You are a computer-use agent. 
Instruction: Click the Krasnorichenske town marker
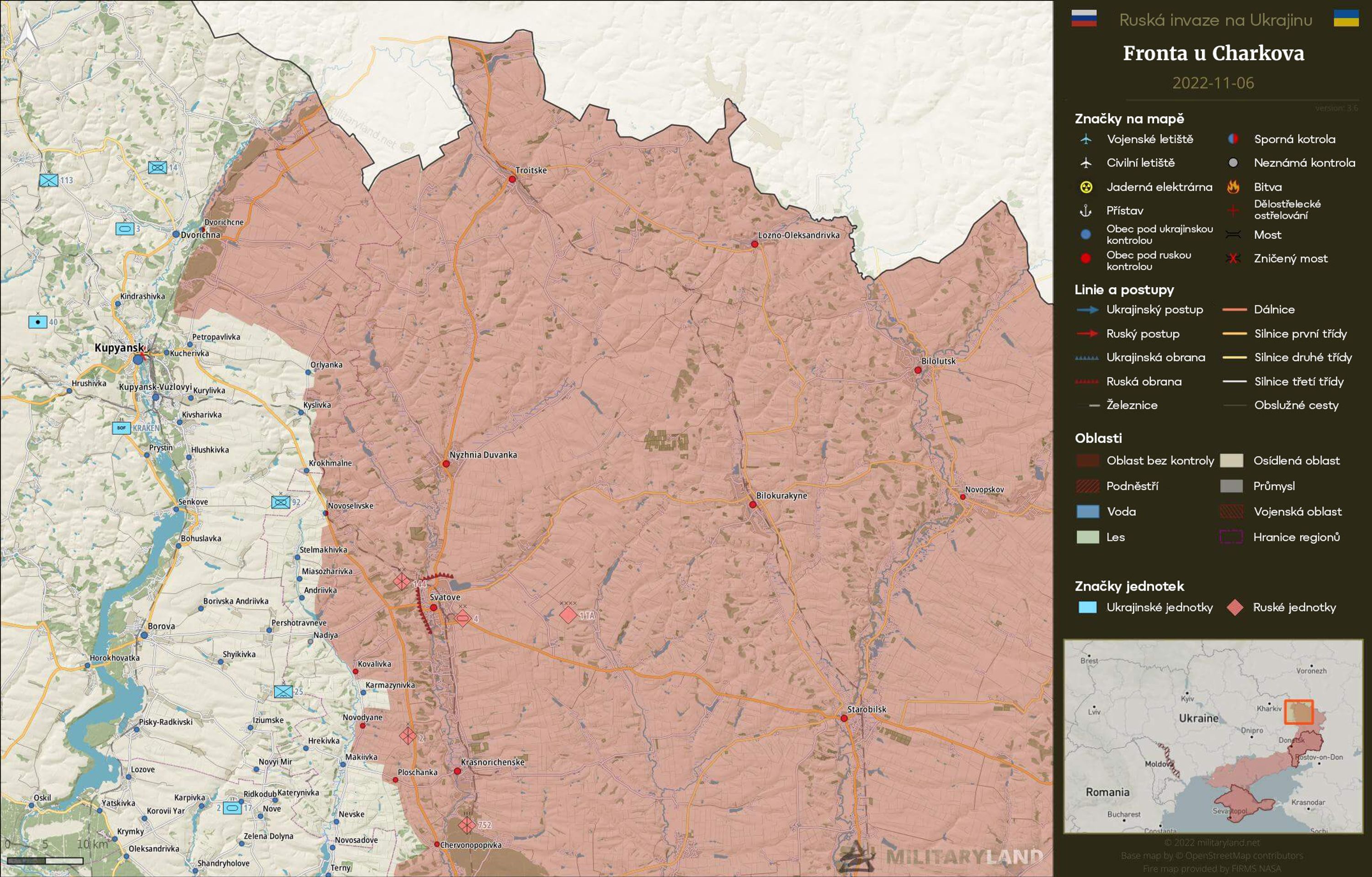tap(457, 771)
